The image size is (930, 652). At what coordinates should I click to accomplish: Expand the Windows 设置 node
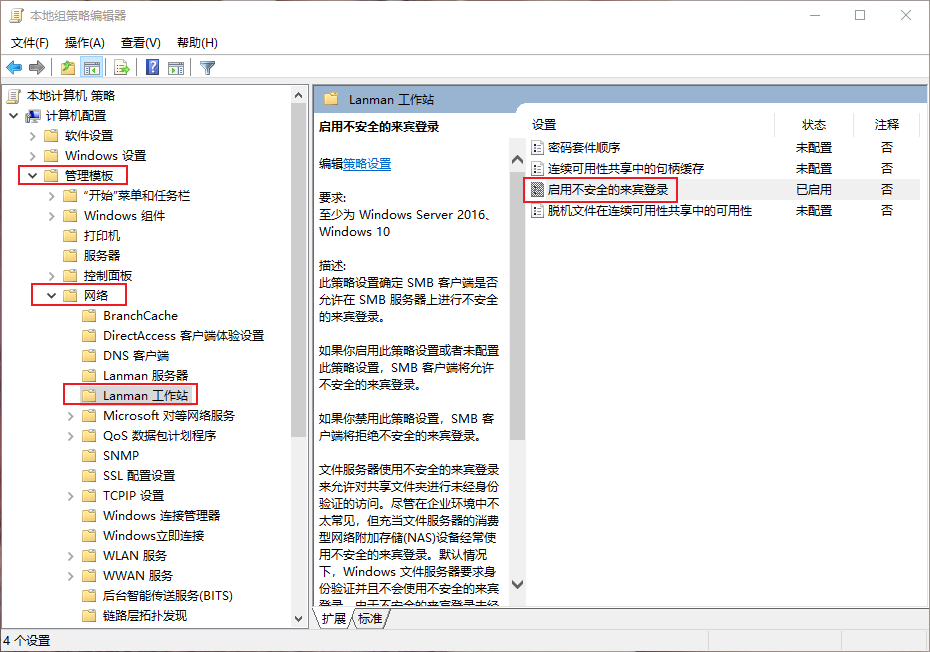pos(33,156)
